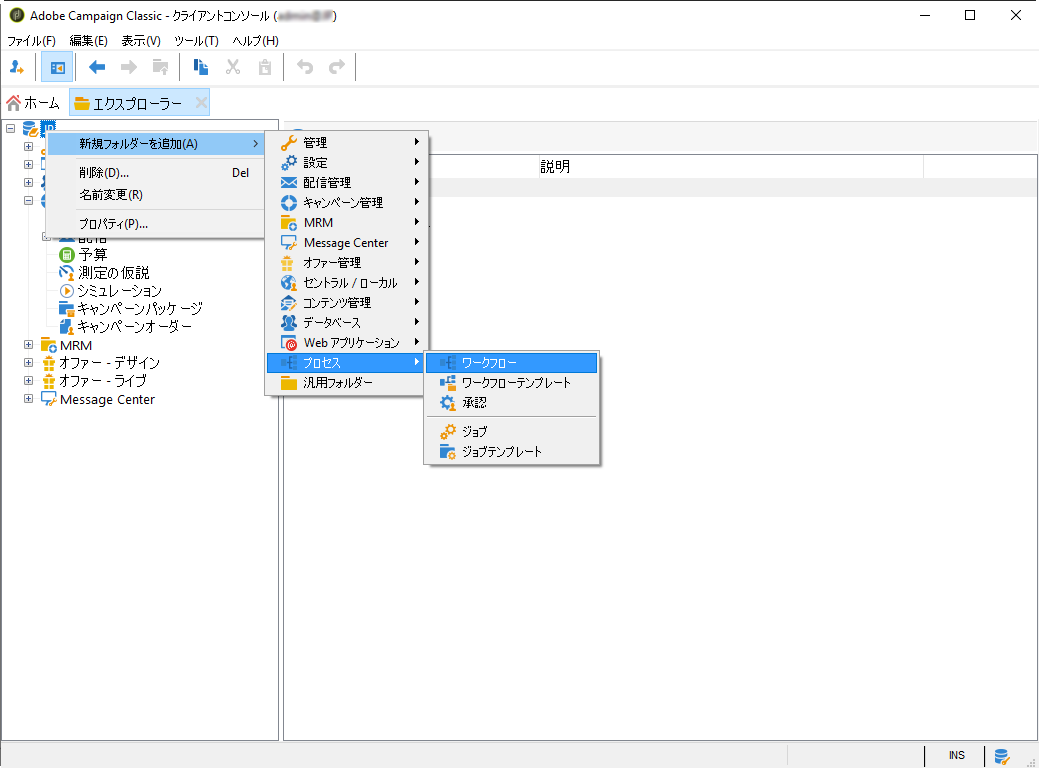Click the Message Center monitor icon in submenu
Screen dimensions: 1039x768
pyautogui.click(x=289, y=243)
